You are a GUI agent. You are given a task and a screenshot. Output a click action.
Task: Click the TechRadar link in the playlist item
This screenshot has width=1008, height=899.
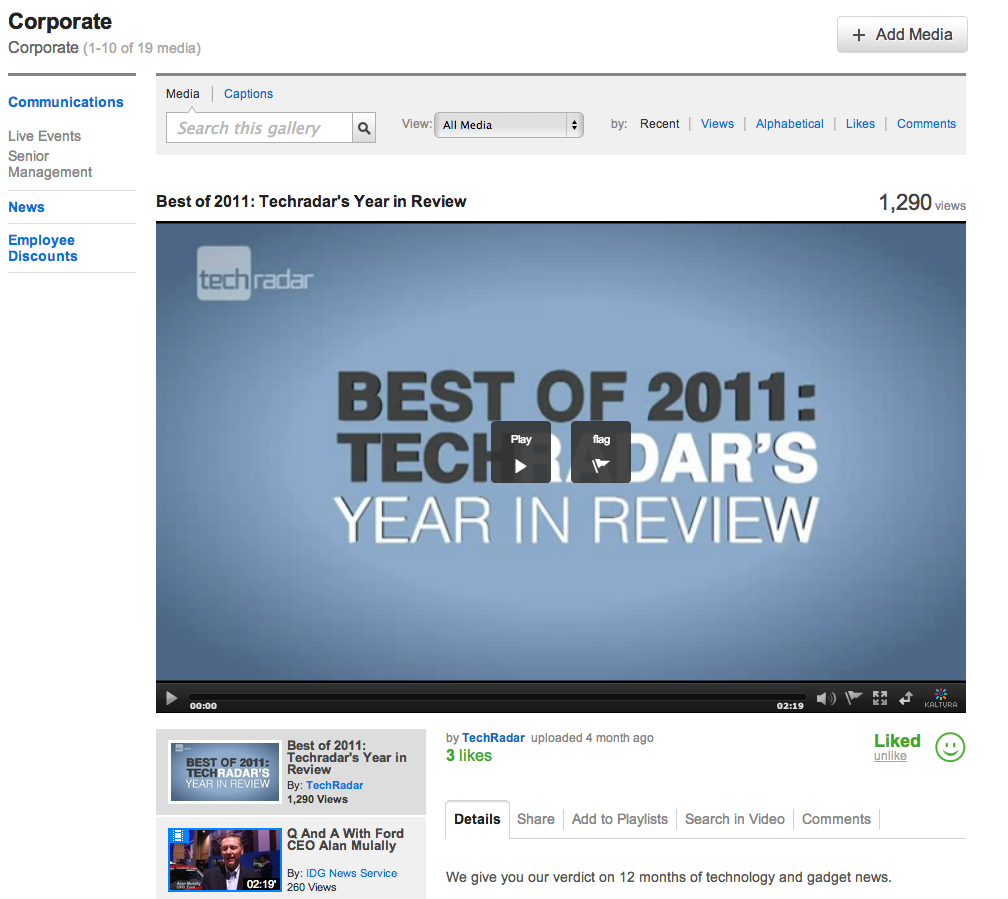(x=334, y=785)
